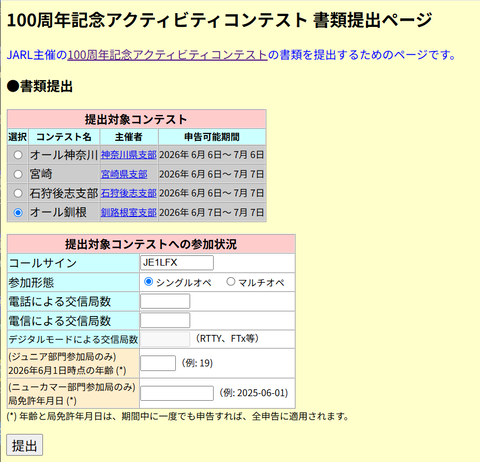Viewport: 480px width, 462px height.
Task: Focus the junior age input field
Action: 158,363
